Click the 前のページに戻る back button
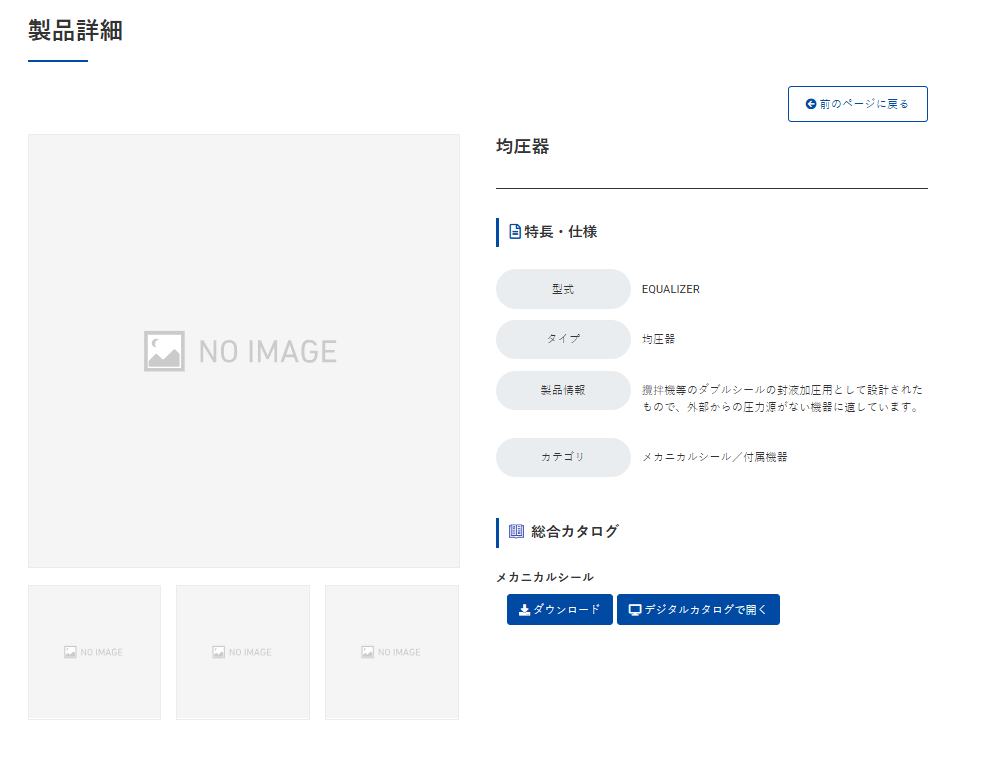The width and height of the screenshot is (992, 761). [x=857, y=104]
